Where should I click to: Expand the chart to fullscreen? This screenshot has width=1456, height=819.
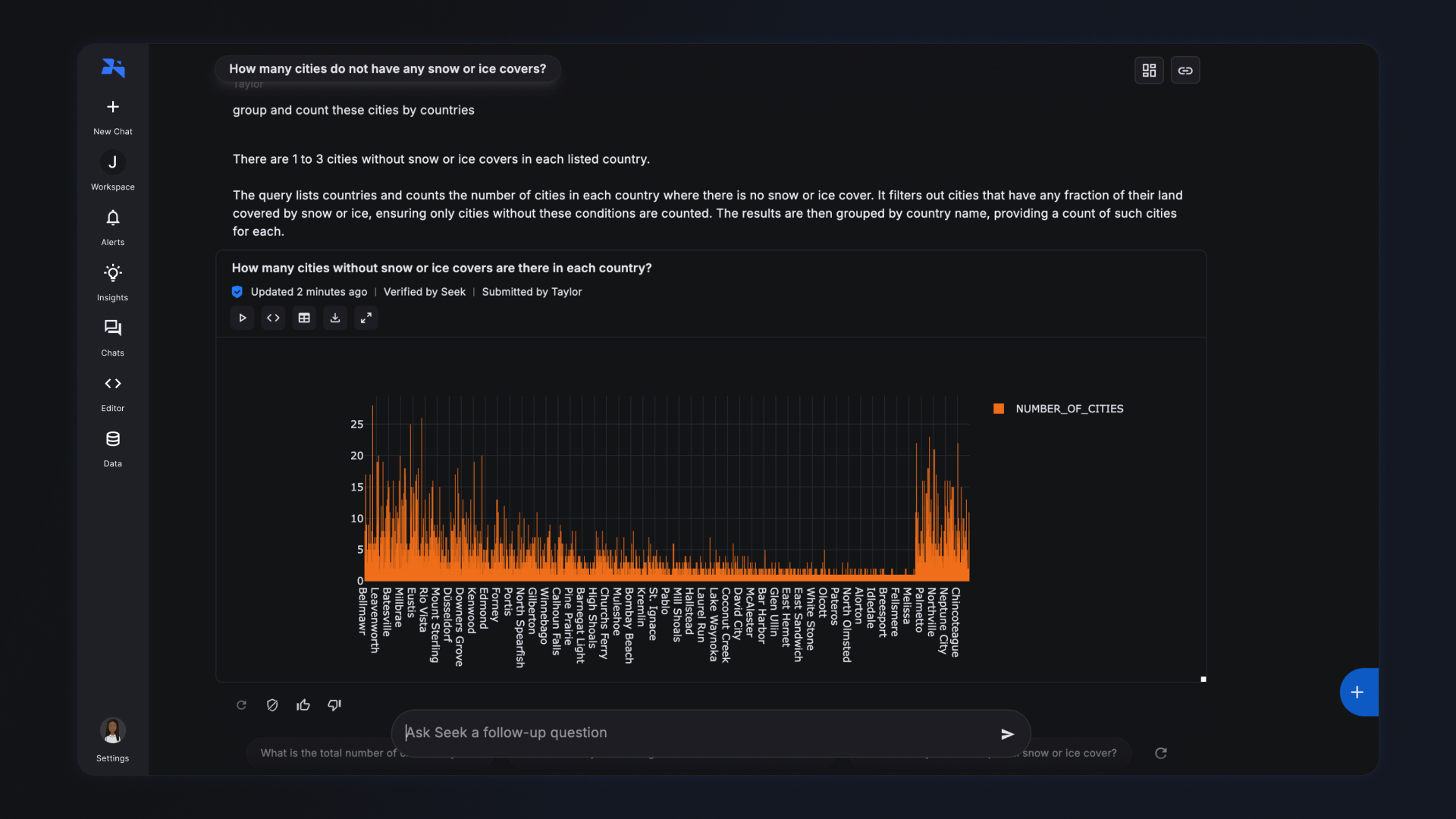pyautogui.click(x=366, y=318)
